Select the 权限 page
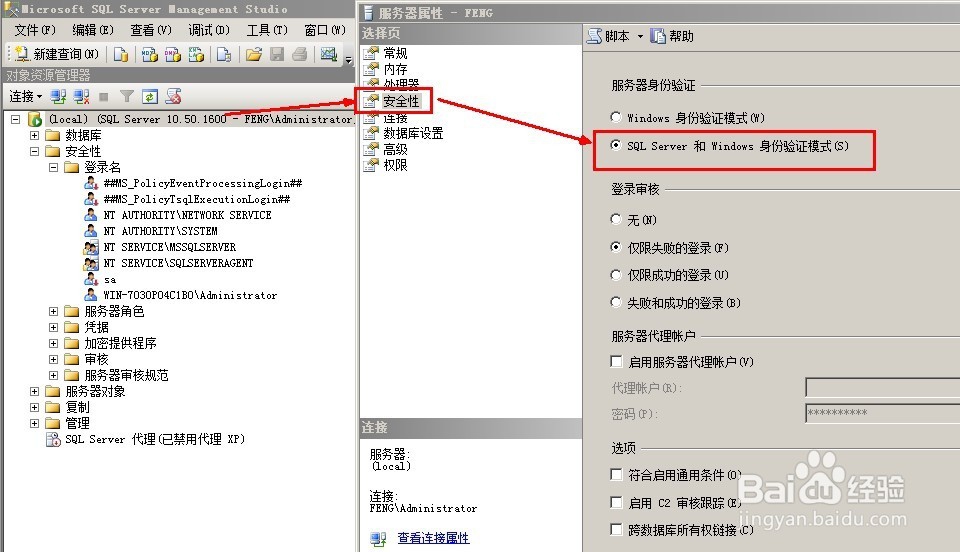960x552 pixels. (x=395, y=165)
